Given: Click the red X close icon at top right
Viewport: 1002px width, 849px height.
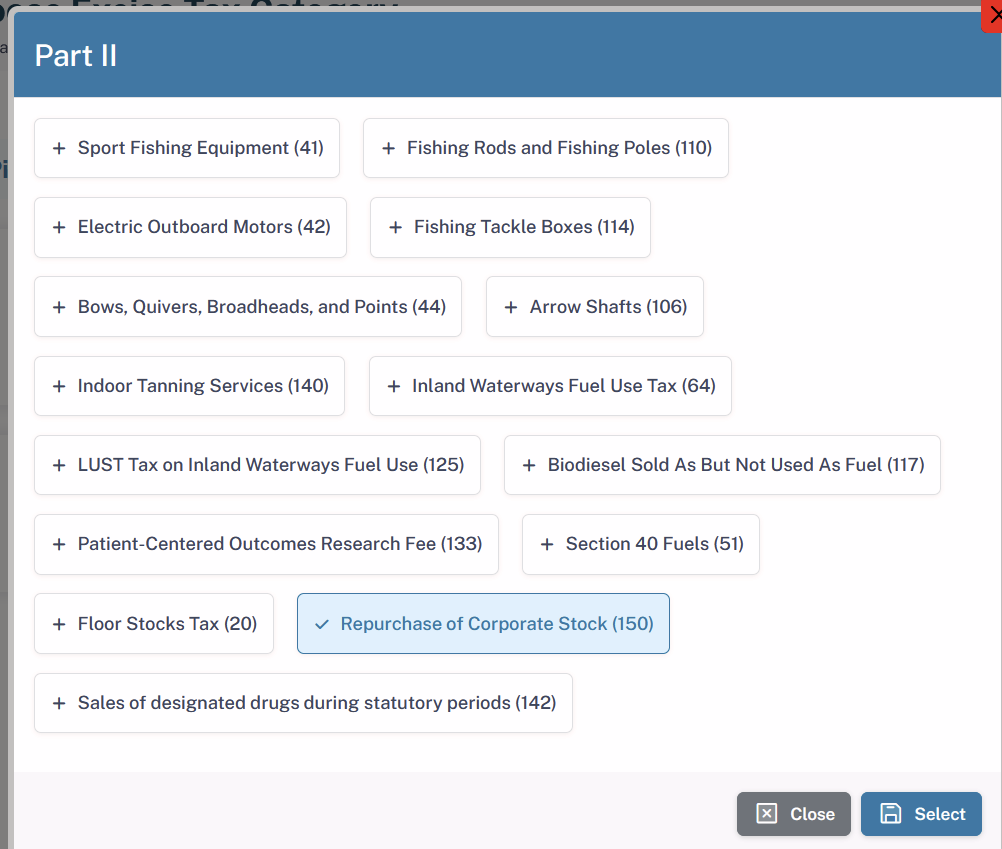Looking at the screenshot, I should 992,15.
